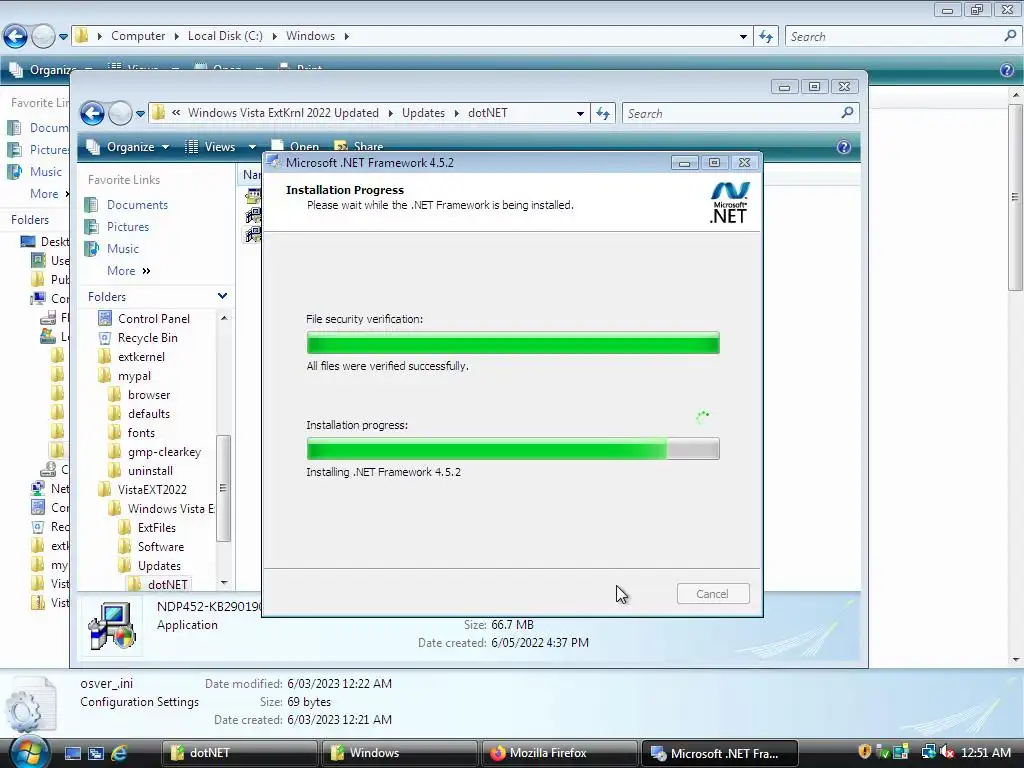Switch to Mozilla Firefox taskbar button
The height and width of the screenshot is (768, 1024).
click(x=559, y=753)
